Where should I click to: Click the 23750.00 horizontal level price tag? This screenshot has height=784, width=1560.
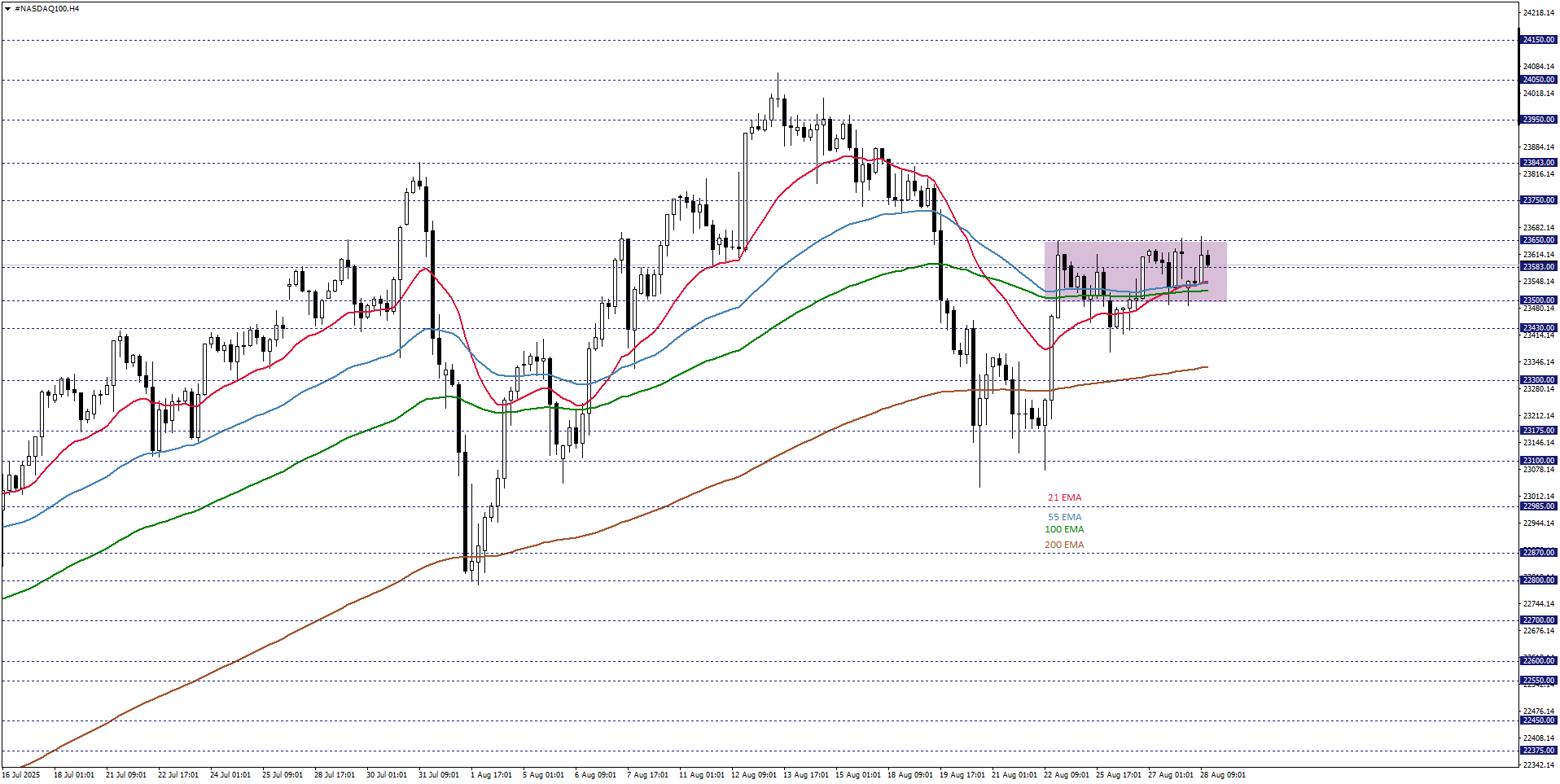coord(1538,200)
